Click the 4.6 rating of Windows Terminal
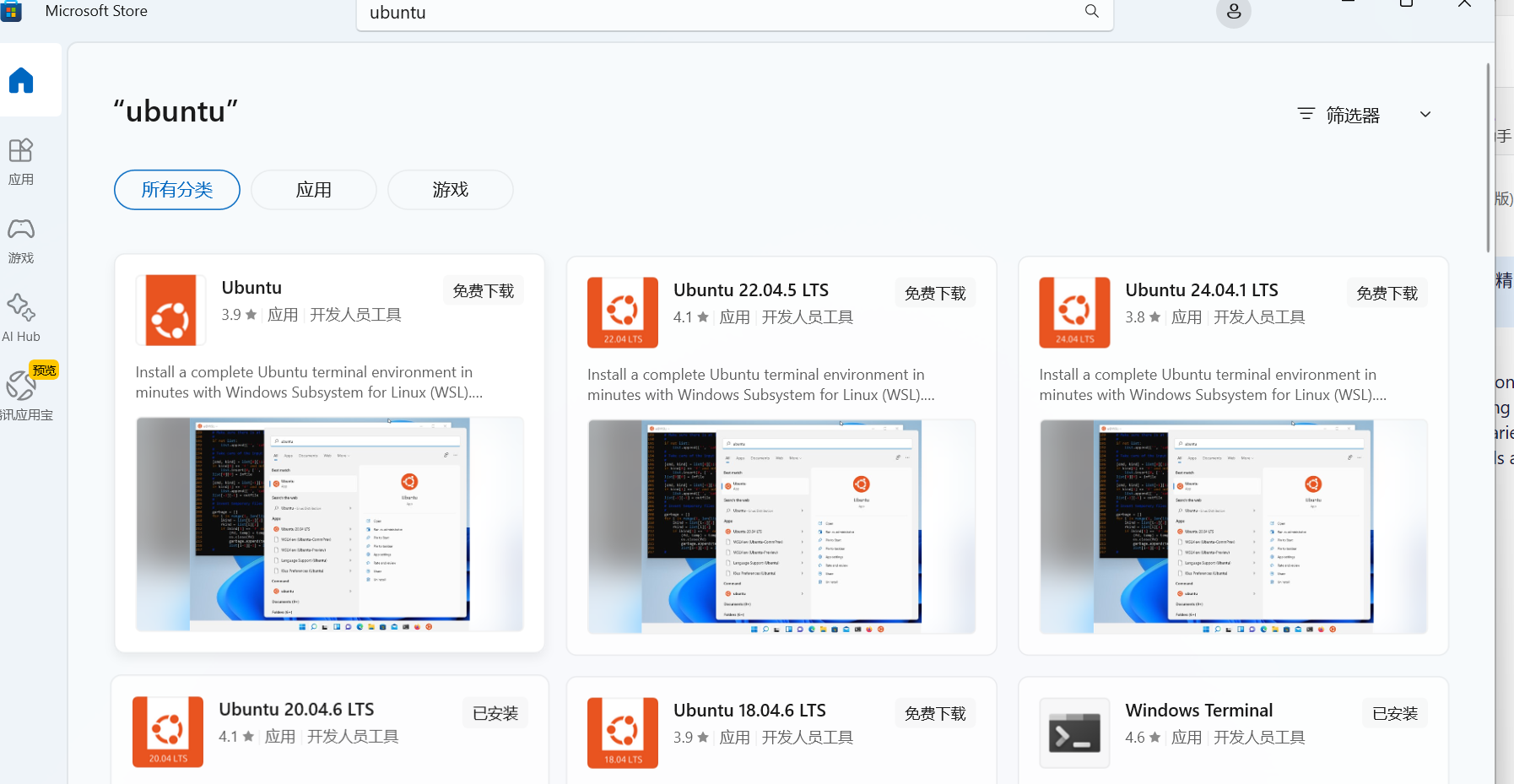1514x784 pixels. 1143,738
